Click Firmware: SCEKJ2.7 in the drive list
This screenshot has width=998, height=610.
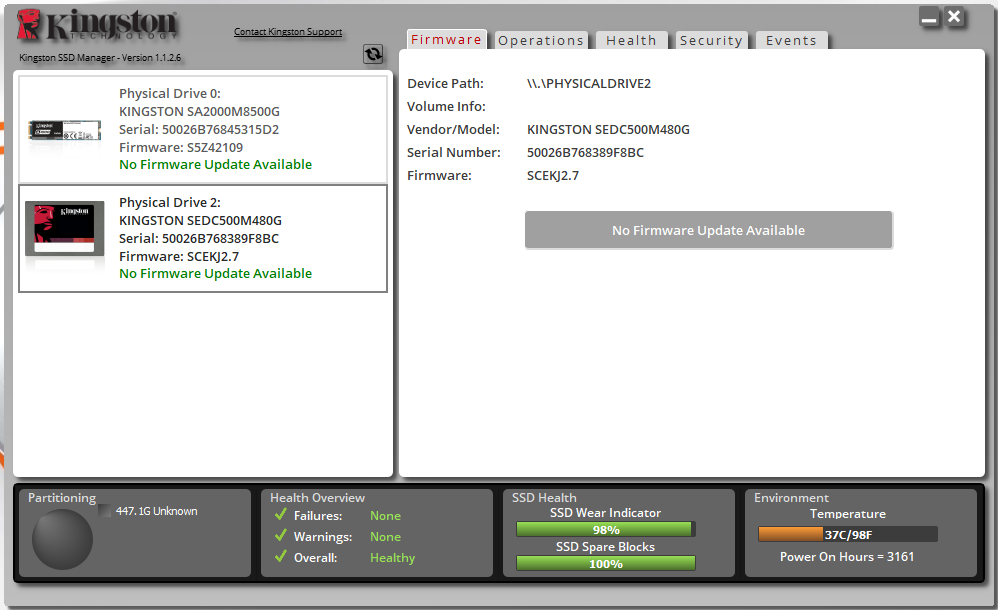click(x=179, y=257)
